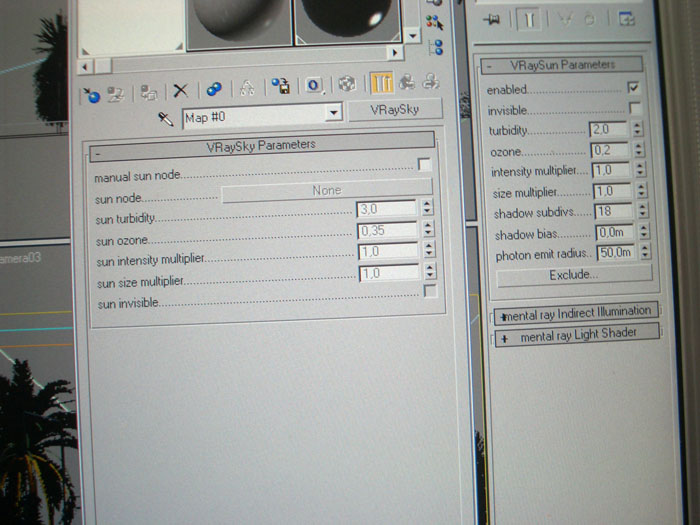This screenshot has height=525, width=700.
Task: Uncheck the VRaySun enabled checkbox
Action: click(x=633, y=87)
